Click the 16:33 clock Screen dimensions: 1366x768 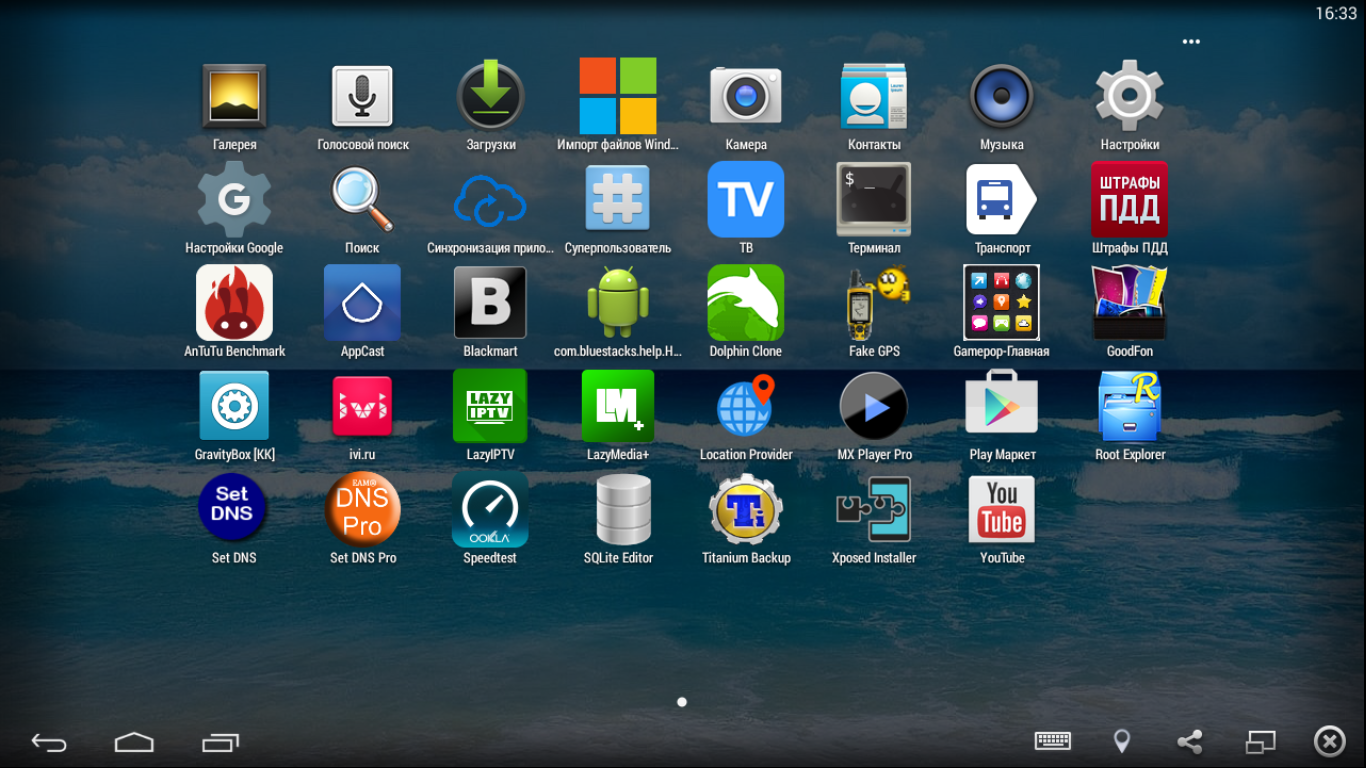click(1336, 13)
